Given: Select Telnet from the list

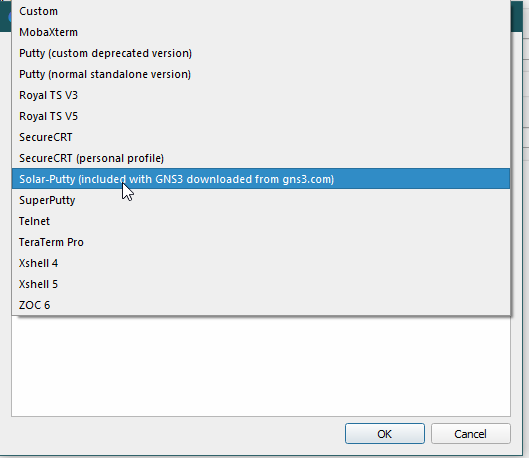Looking at the screenshot, I should pos(261,221).
